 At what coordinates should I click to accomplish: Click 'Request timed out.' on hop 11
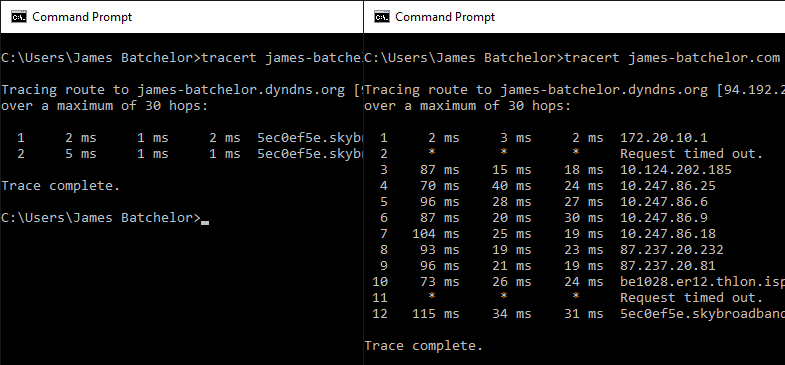[691, 298]
